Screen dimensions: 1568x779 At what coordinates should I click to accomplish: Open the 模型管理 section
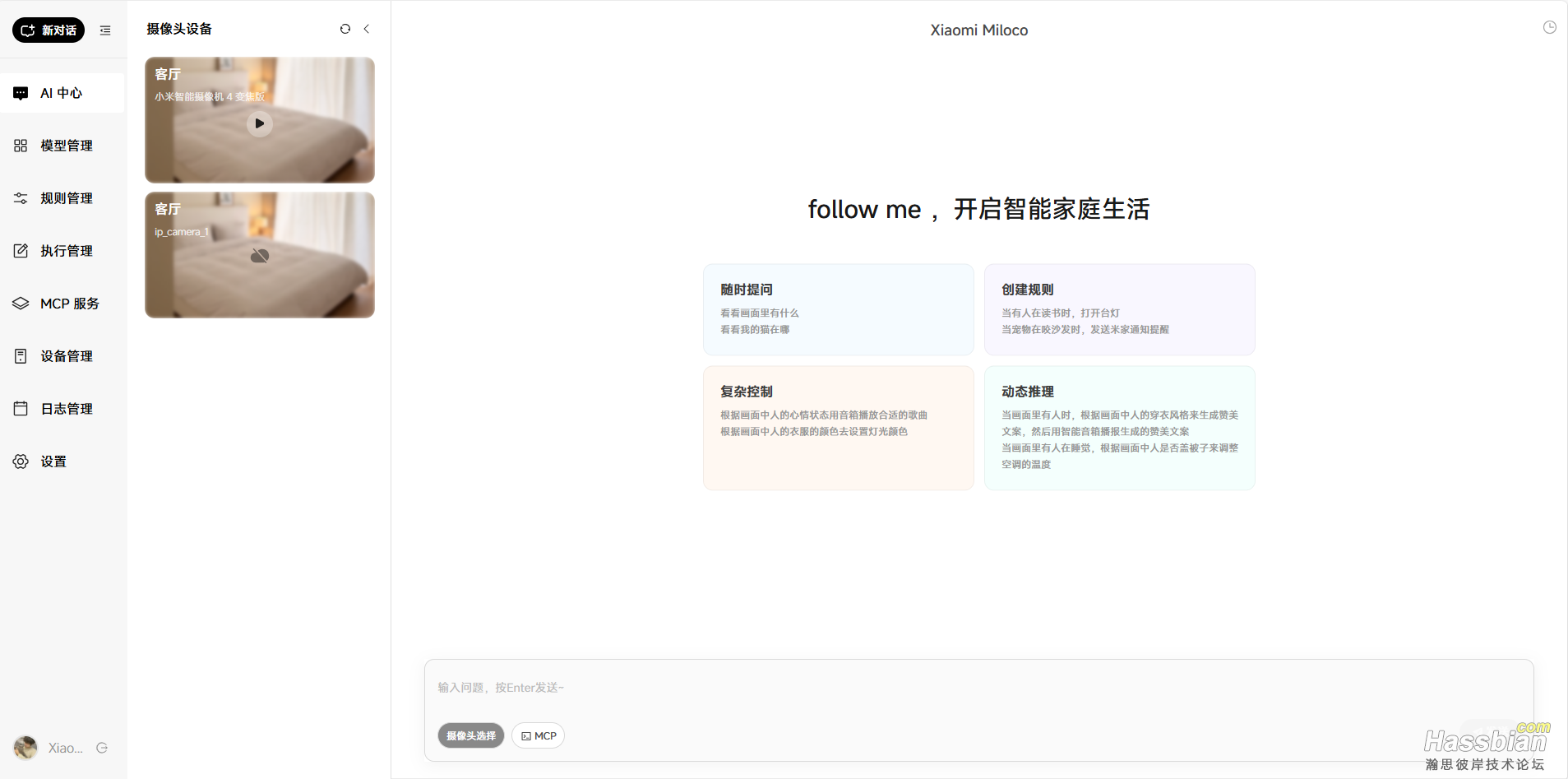pyautogui.click(x=67, y=146)
